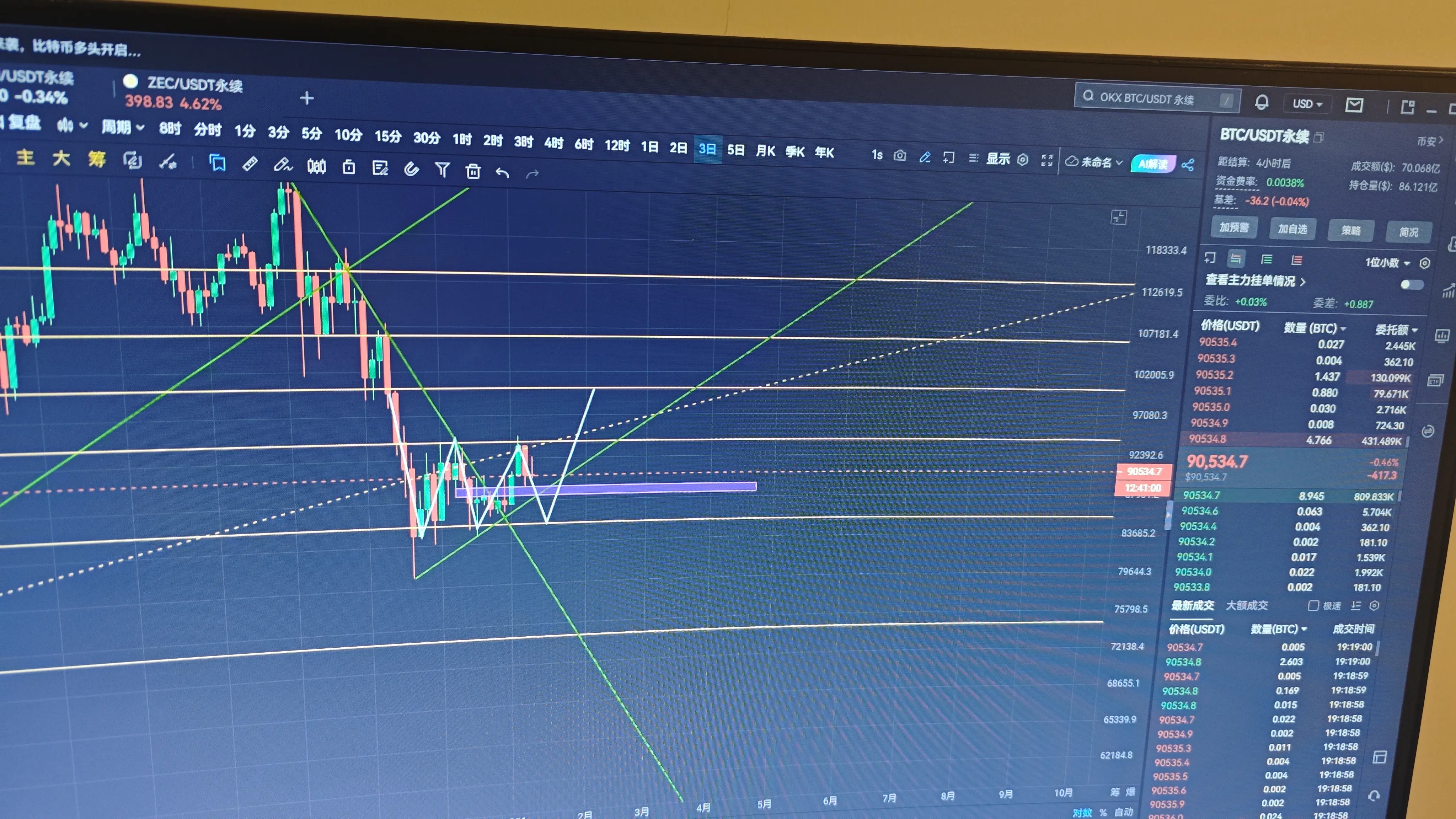Screen dimensions: 1456x819
Task: Click the 加预警 button
Action: click(1234, 227)
